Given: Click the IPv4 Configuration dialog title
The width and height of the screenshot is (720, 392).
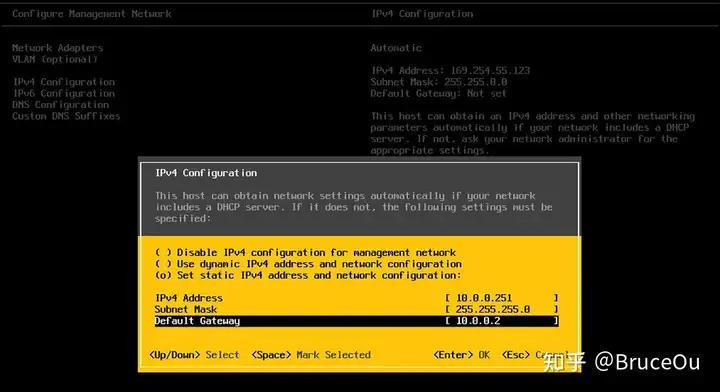Looking at the screenshot, I should point(206,173).
